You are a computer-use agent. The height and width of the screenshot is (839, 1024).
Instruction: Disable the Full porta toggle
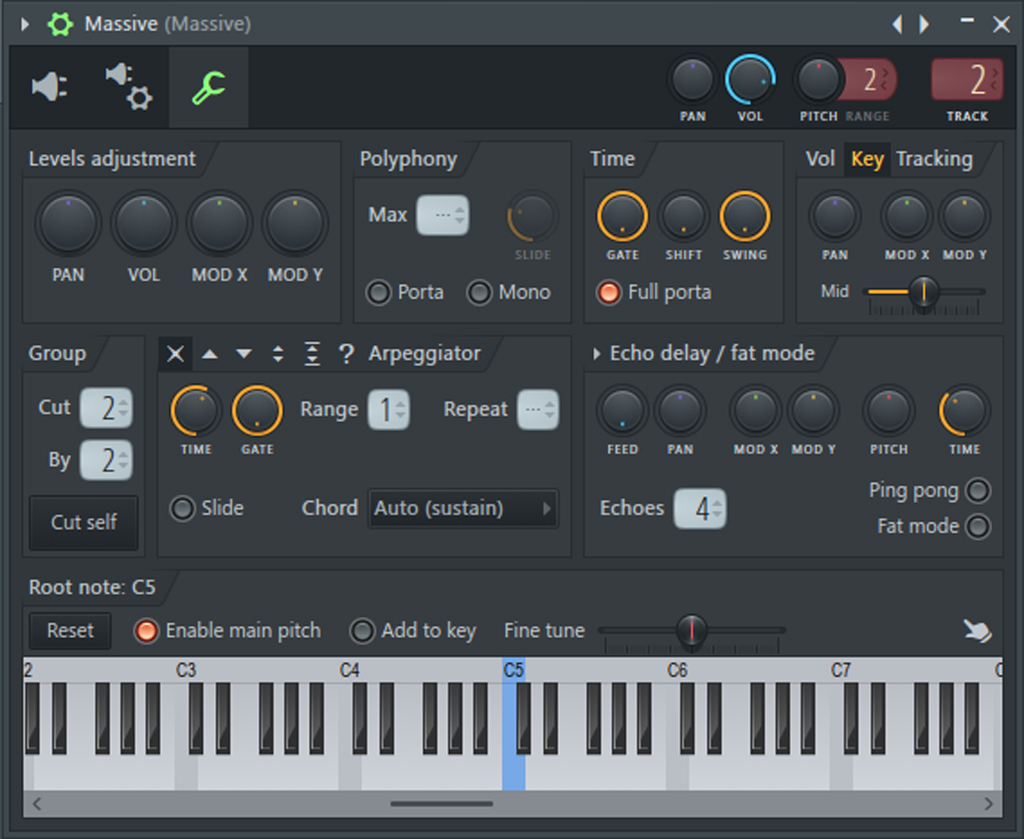pyautogui.click(x=608, y=293)
